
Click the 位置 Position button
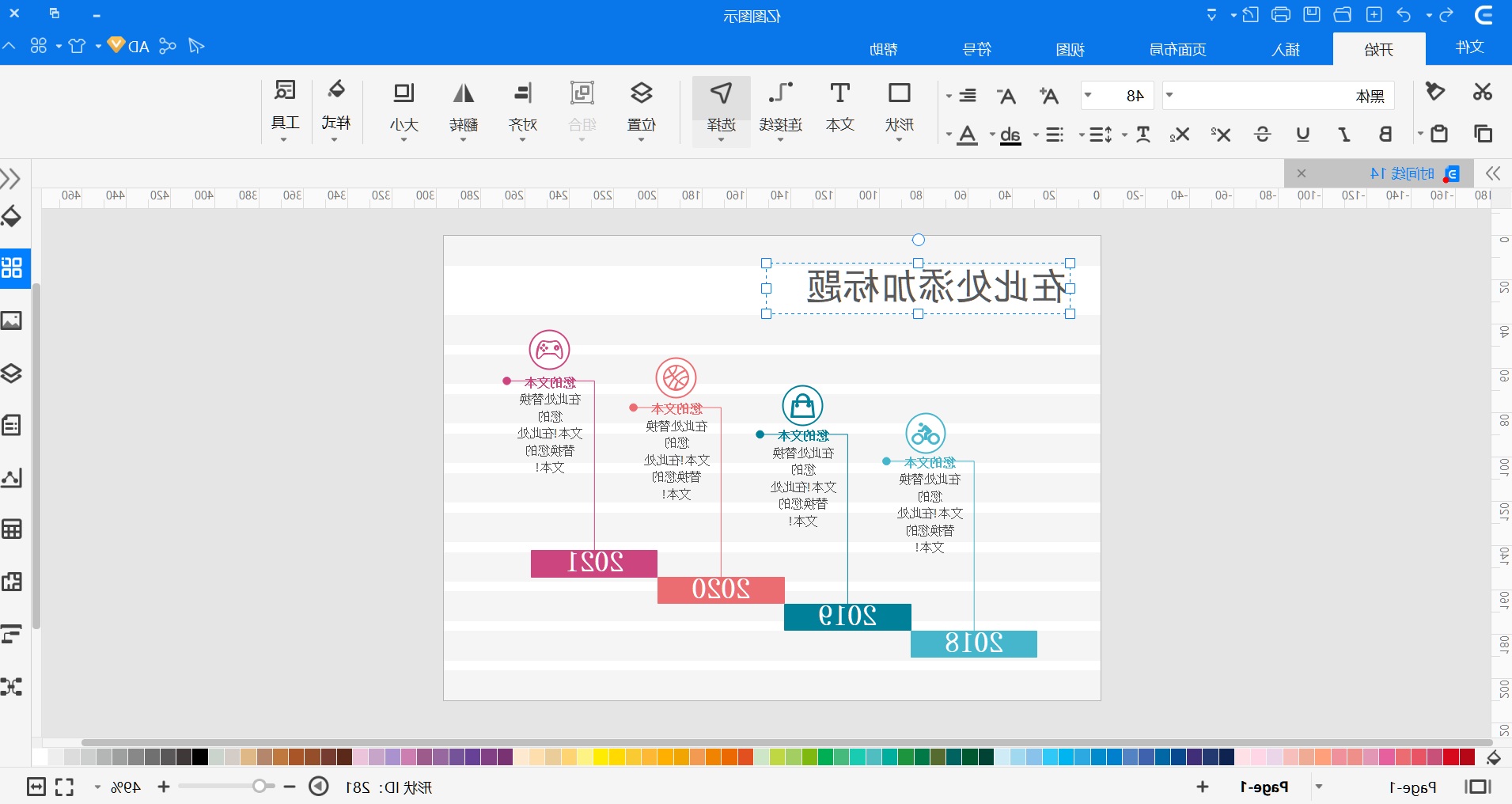click(641, 111)
